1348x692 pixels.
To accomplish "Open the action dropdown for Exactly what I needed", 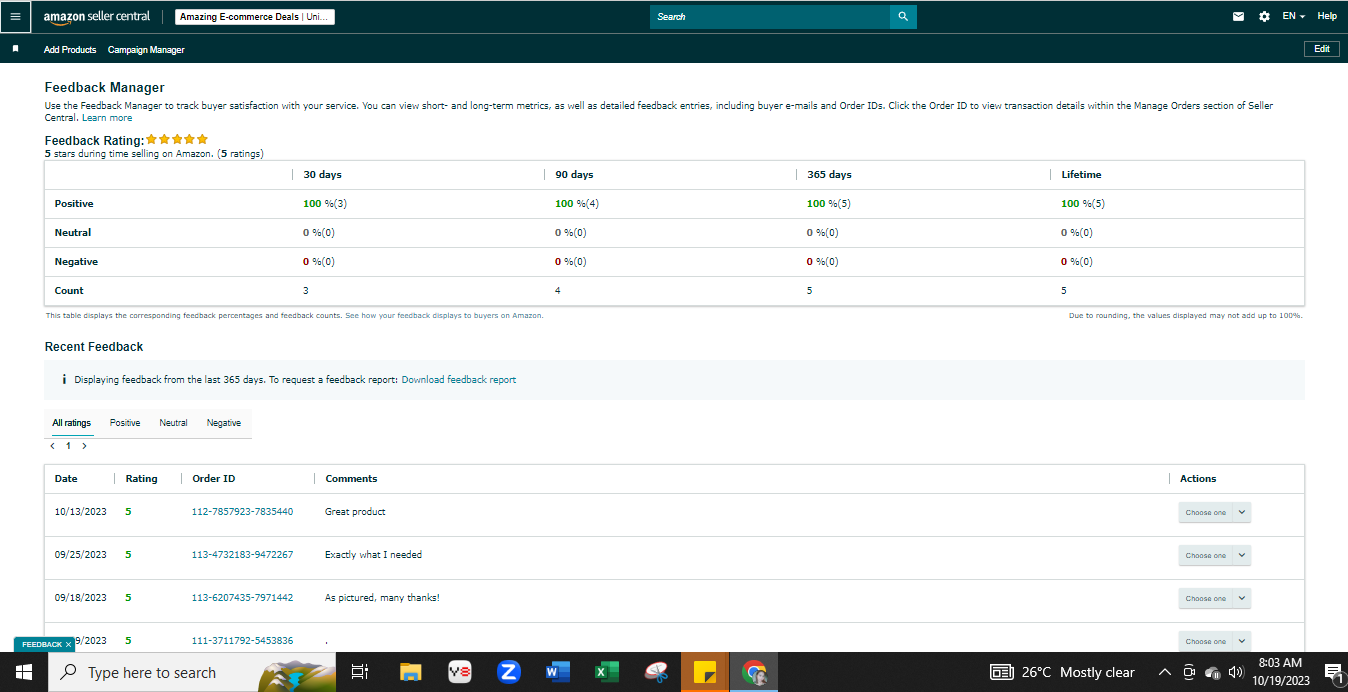I will (1214, 555).
